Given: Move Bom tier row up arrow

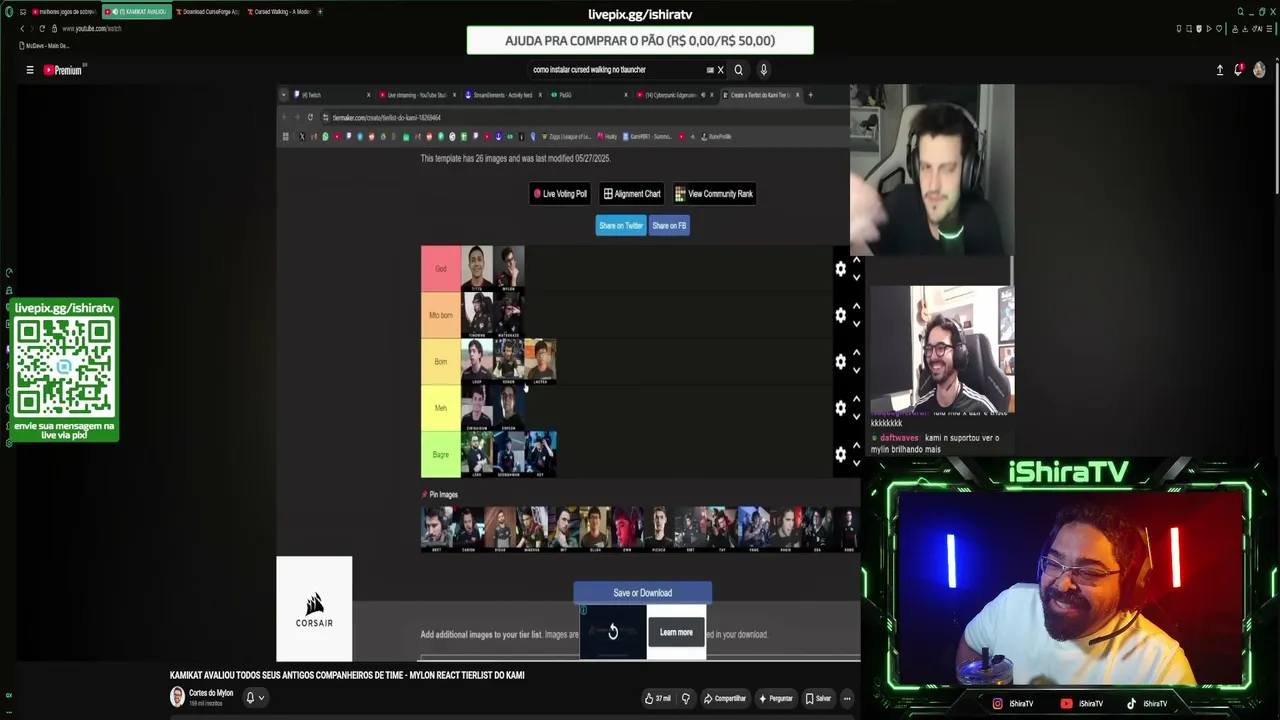Looking at the screenshot, I should (856, 353).
